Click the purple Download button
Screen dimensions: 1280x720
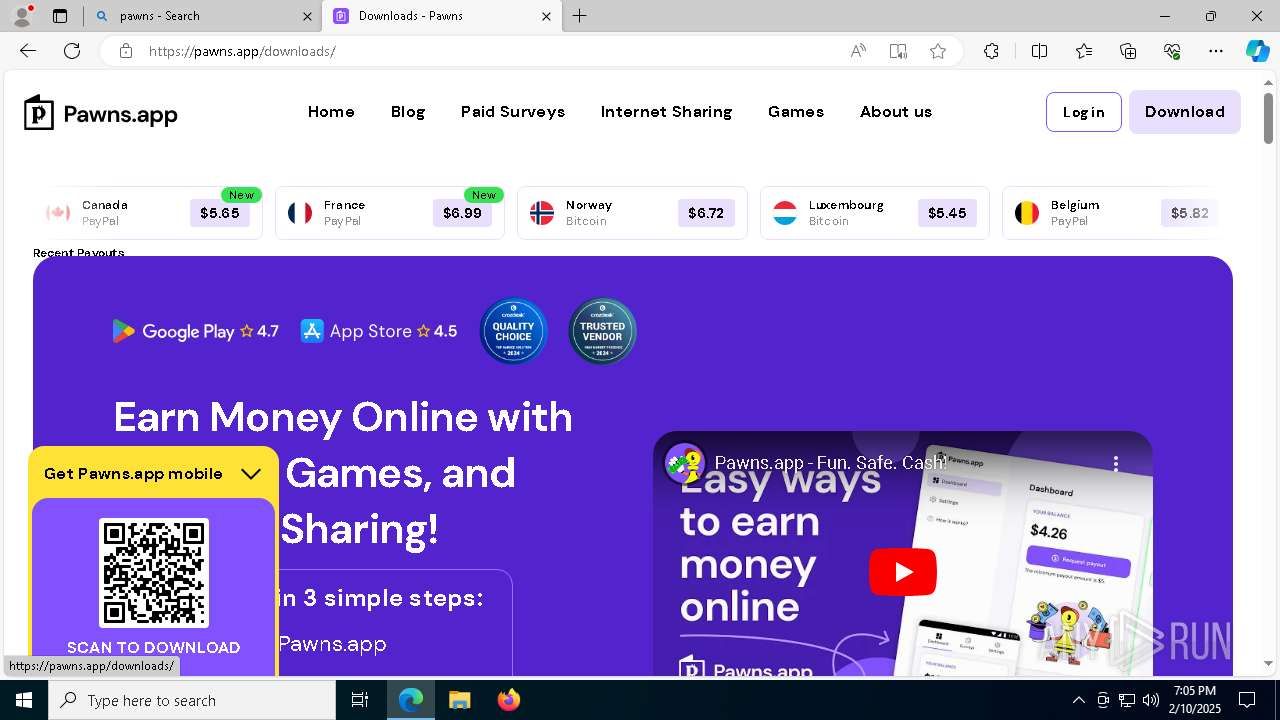click(x=1185, y=112)
